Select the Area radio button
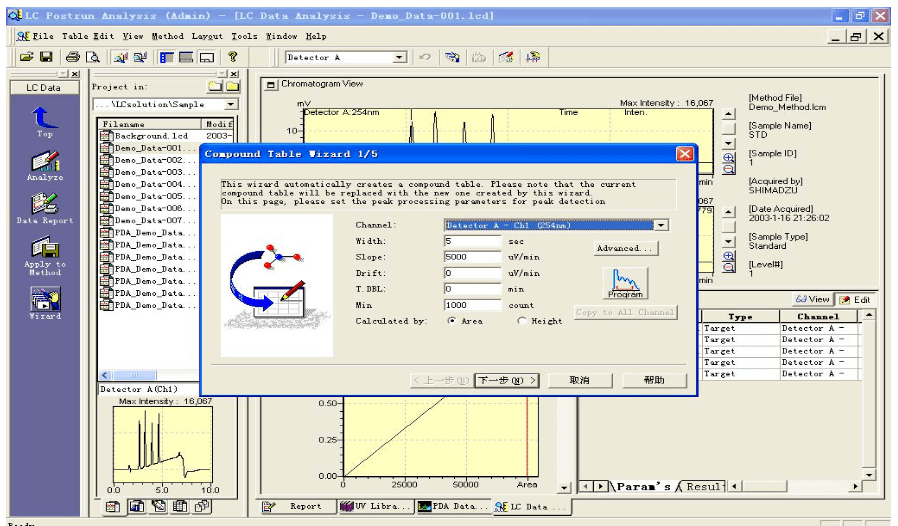Image resolution: width=898 pixels, height=526 pixels. click(x=453, y=321)
